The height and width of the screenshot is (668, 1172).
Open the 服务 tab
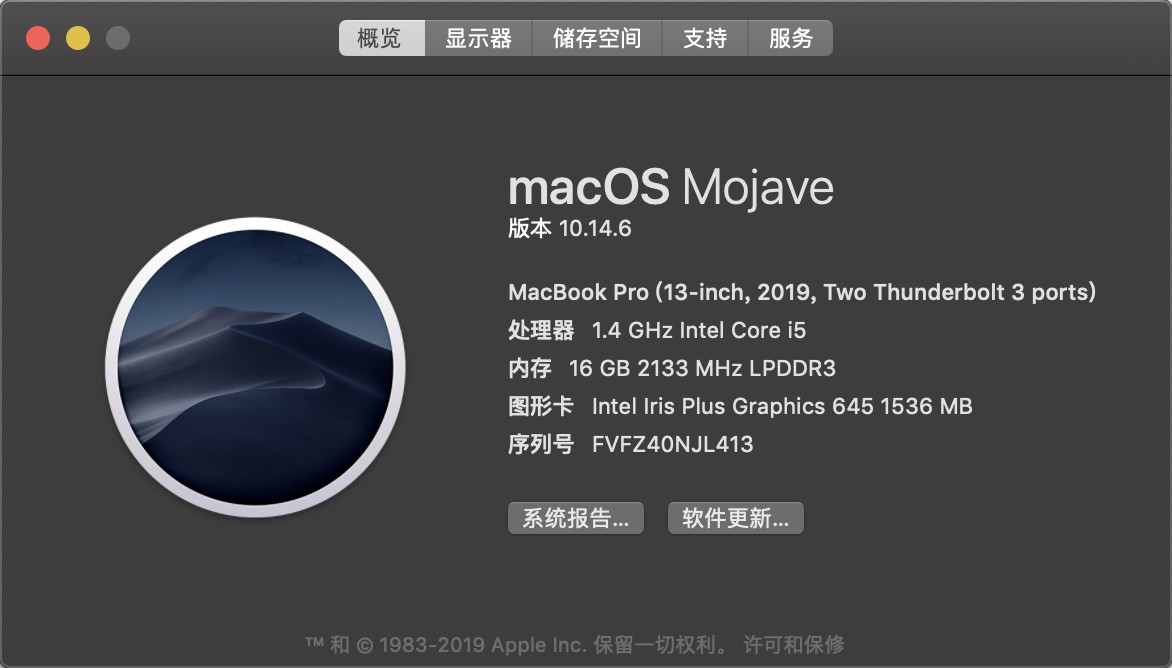point(790,38)
